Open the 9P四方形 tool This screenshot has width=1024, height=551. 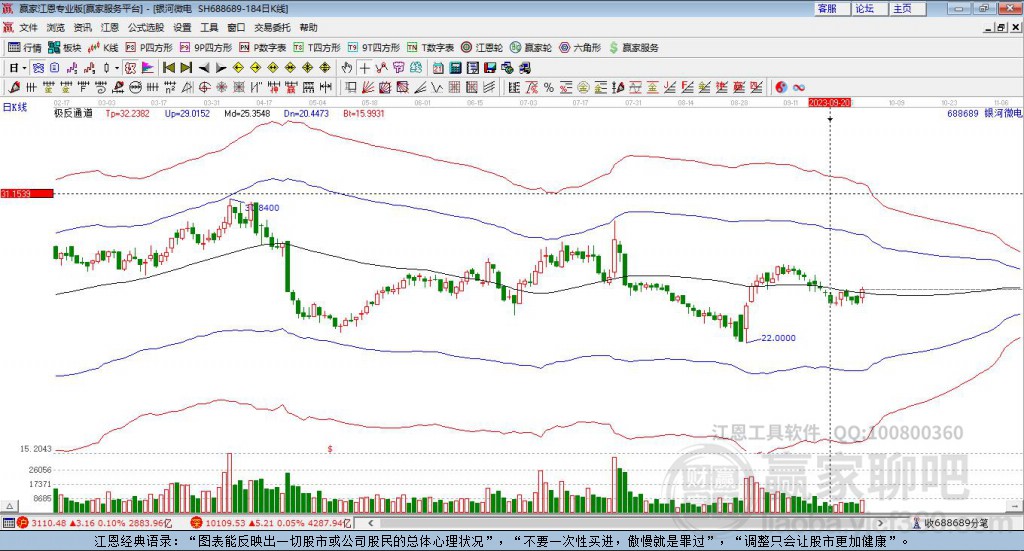pos(206,48)
